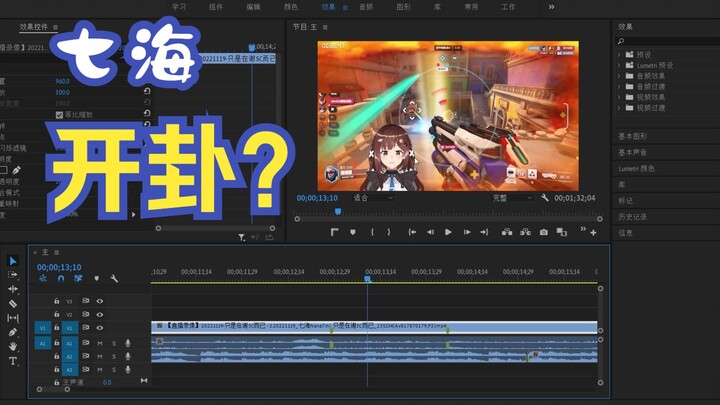720x405 pixels.
Task: Toggle uniform scale checkbox
Action: (x=59, y=115)
